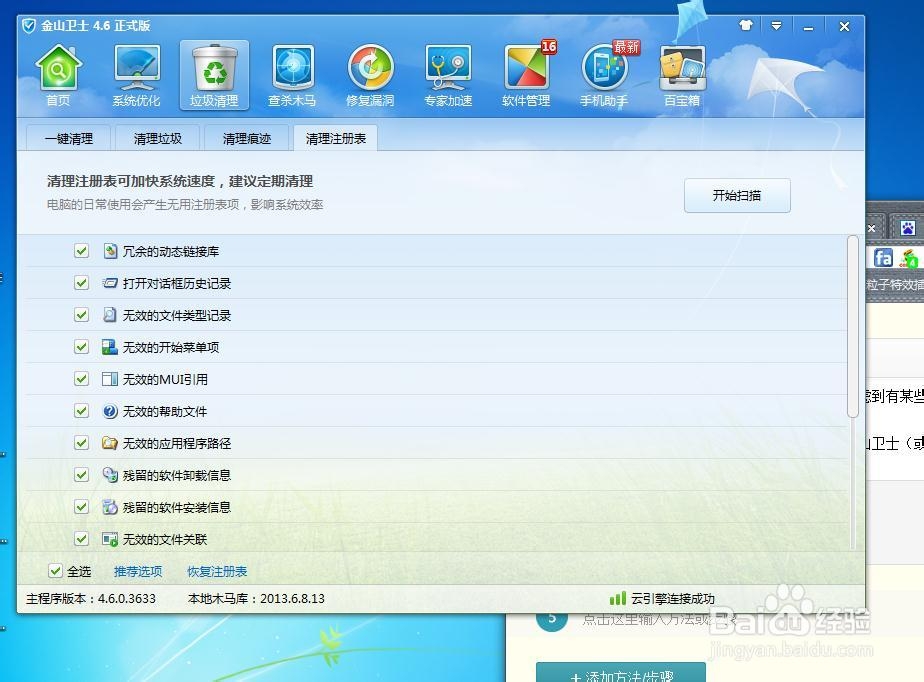Uncheck 打开对话框历史记录 checkbox
Screen dimensions: 924x682
[81, 283]
